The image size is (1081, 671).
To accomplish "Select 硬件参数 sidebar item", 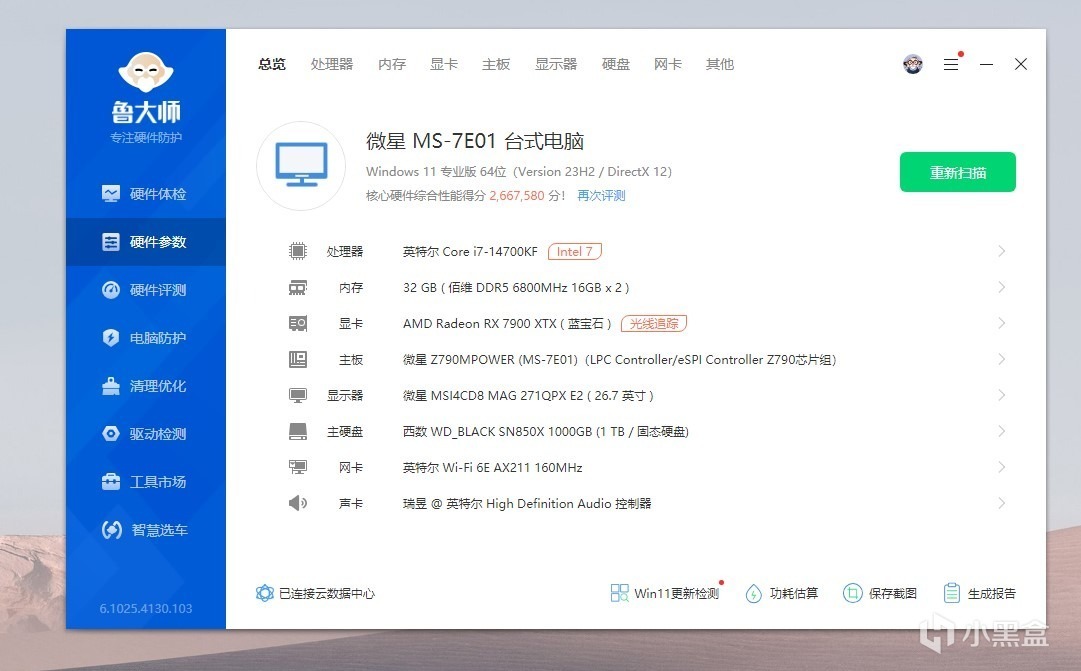I will coord(145,242).
